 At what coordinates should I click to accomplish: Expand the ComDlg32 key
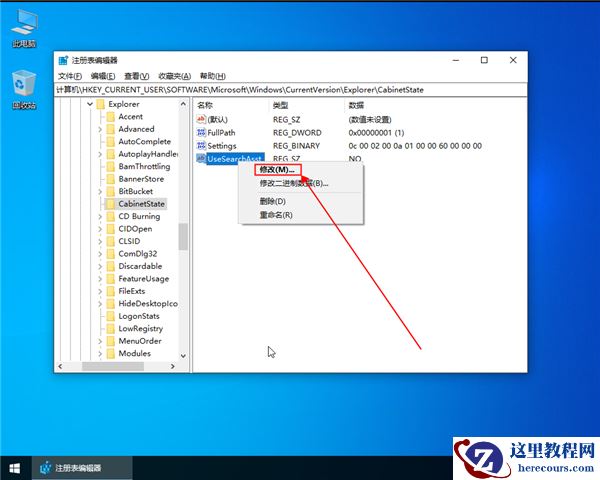pyautogui.click(x=100, y=254)
